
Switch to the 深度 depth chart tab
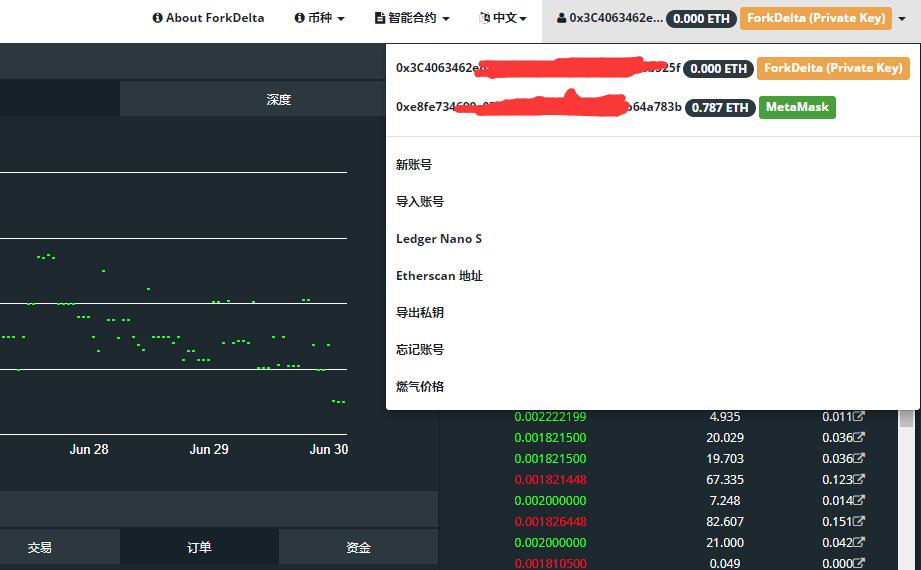[278, 99]
